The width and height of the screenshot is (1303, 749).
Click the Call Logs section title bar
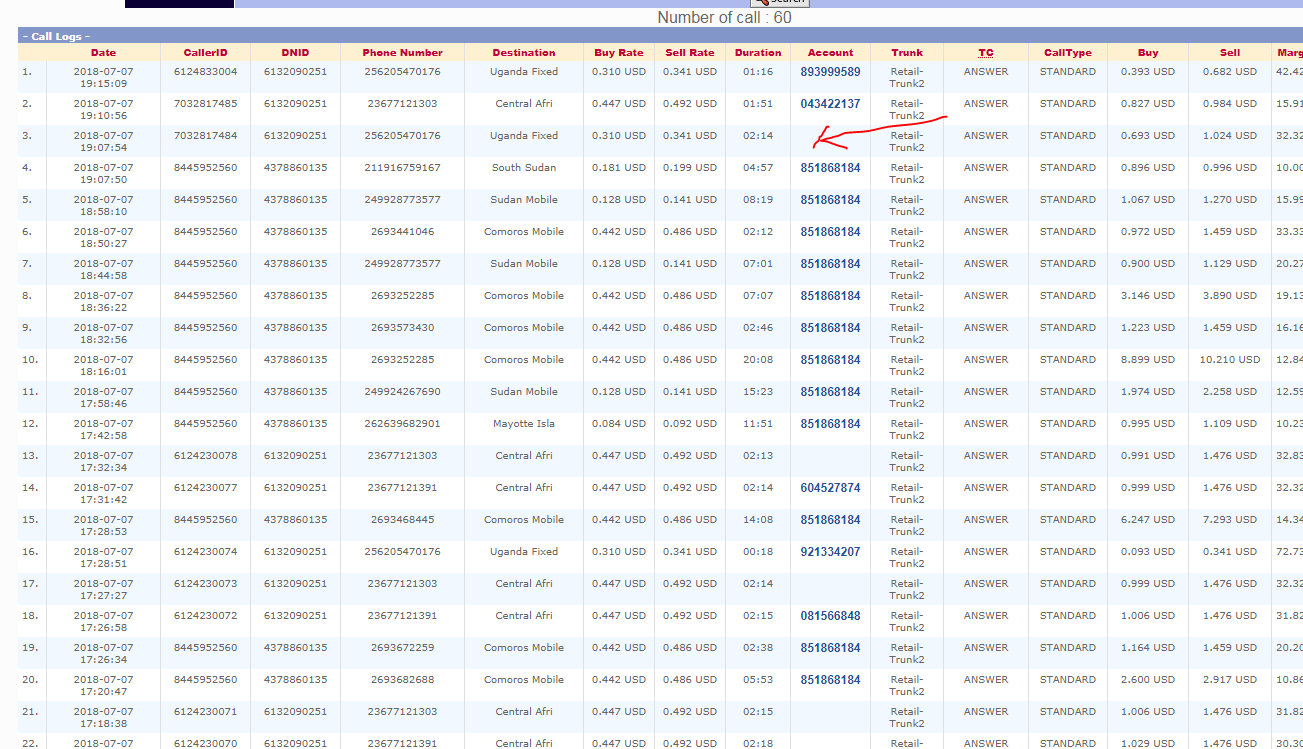pos(660,36)
